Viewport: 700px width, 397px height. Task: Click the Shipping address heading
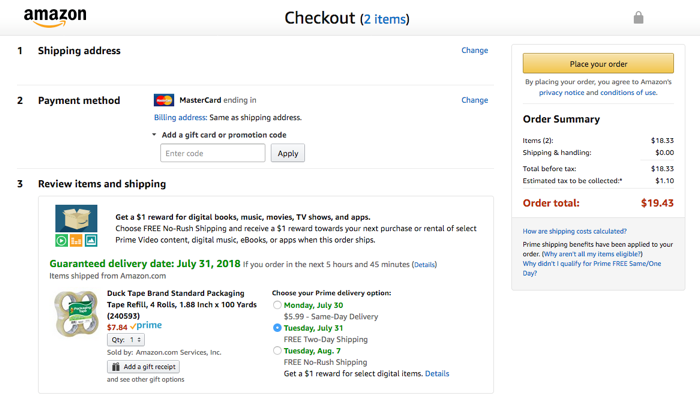[x=79, y=51]
